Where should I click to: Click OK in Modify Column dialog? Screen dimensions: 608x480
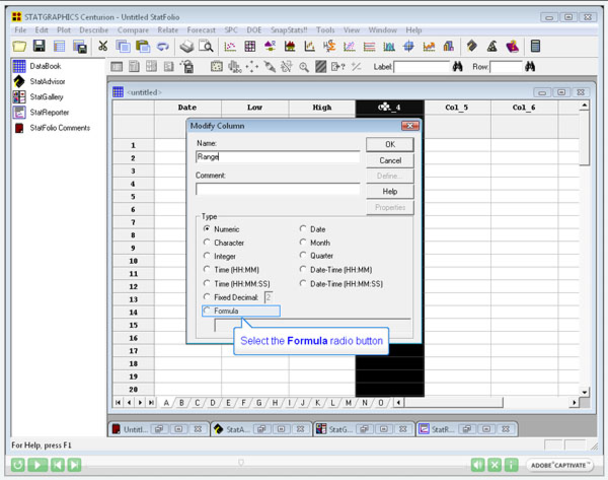pos(390,144)
